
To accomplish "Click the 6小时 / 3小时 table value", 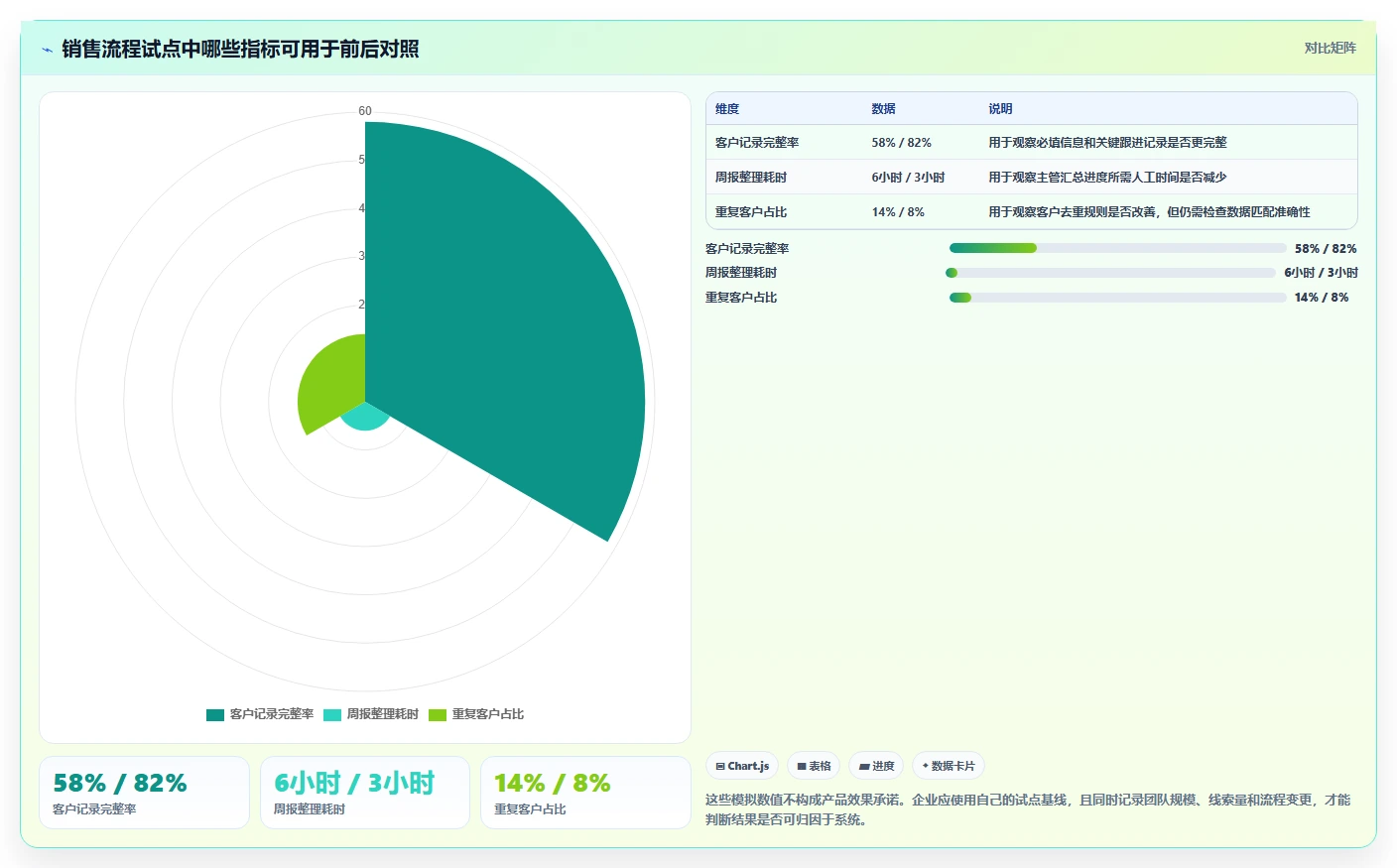I will [908, 178].
